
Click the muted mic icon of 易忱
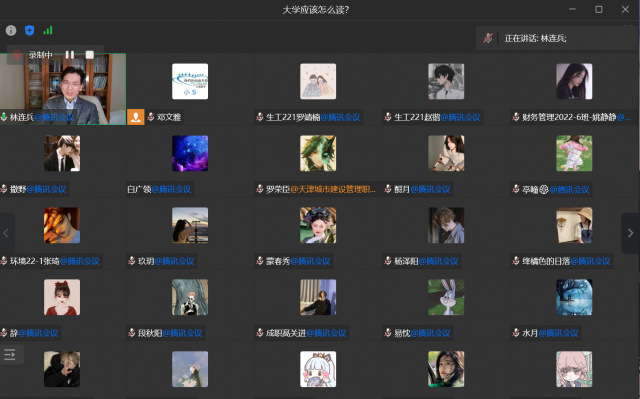point(388,333)
